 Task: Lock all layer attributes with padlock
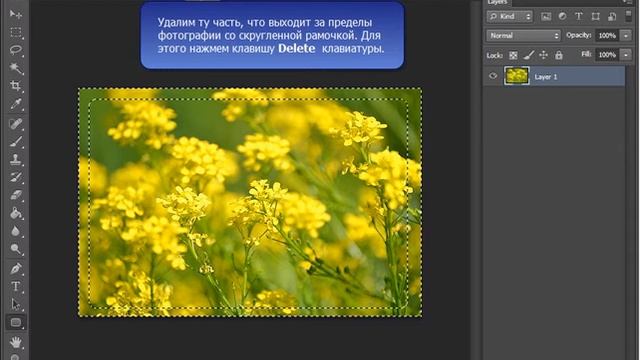[x=559, y=55]
